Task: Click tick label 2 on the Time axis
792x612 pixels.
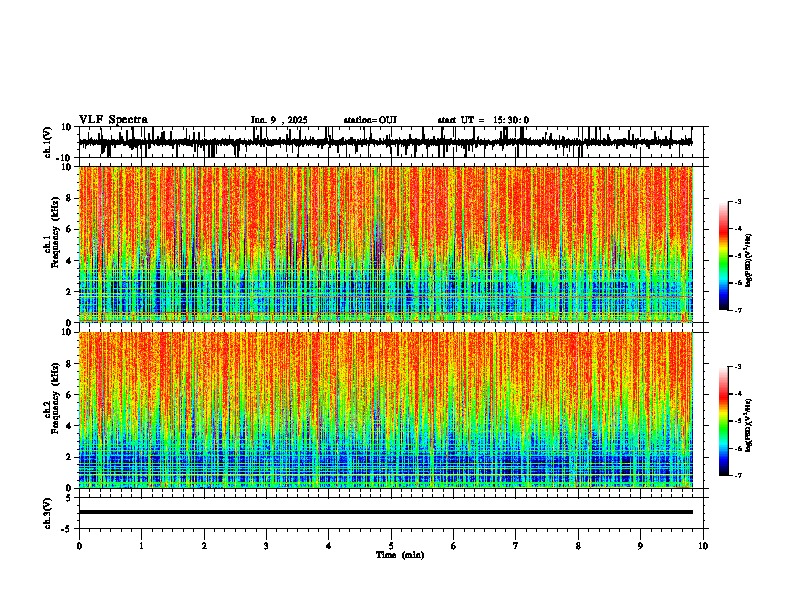Action: tap(204, 546)
